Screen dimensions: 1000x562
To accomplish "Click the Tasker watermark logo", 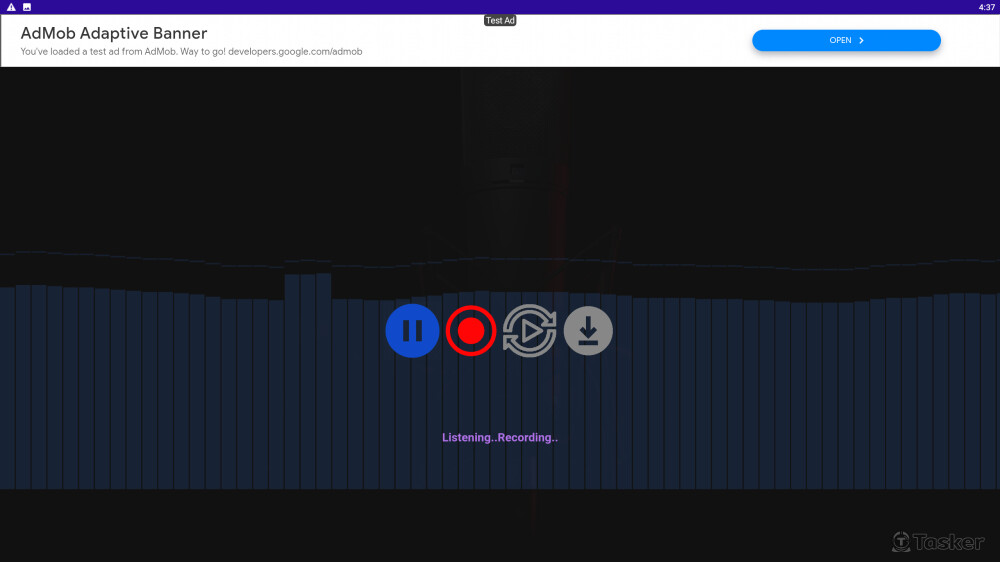I will pos(937,541).
